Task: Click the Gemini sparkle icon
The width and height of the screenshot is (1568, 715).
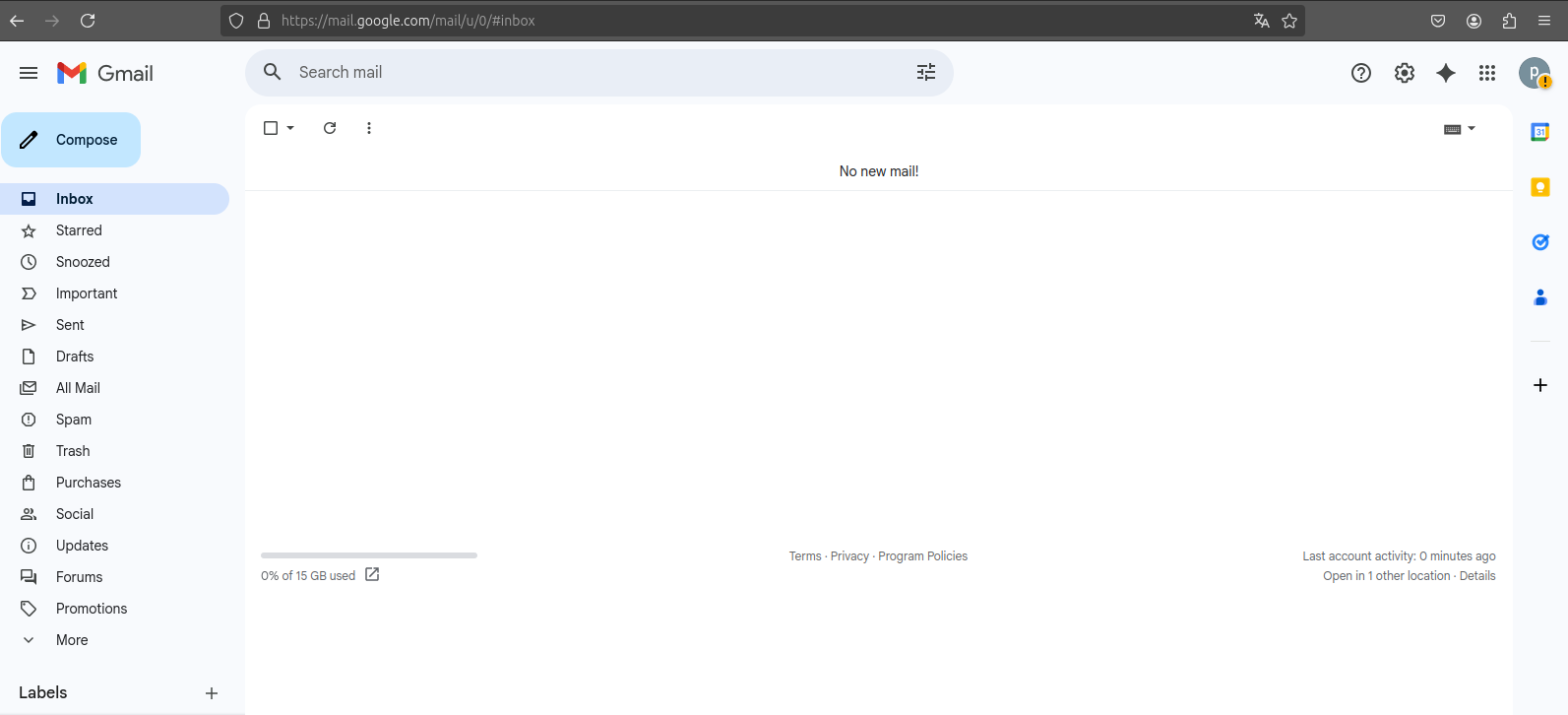Action: 1446,73
